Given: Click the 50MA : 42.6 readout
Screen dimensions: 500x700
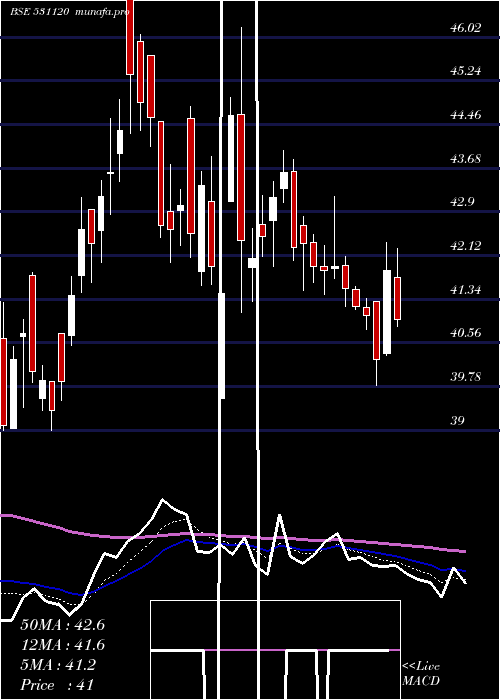Looking at the screenshot, I should coord(62,625).
